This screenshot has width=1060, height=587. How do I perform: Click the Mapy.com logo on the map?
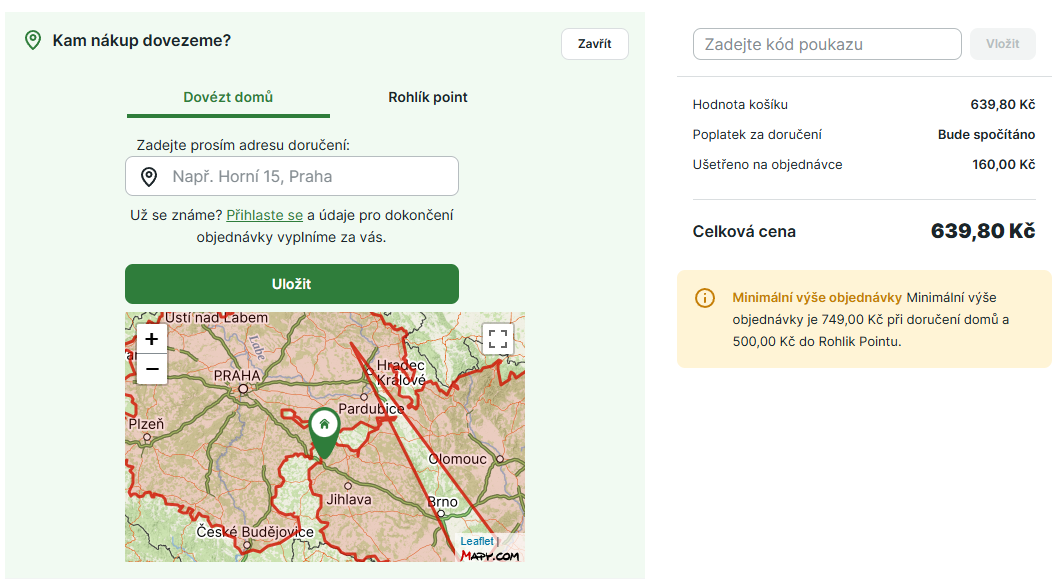pyautogui.click(x=490, y=555)
